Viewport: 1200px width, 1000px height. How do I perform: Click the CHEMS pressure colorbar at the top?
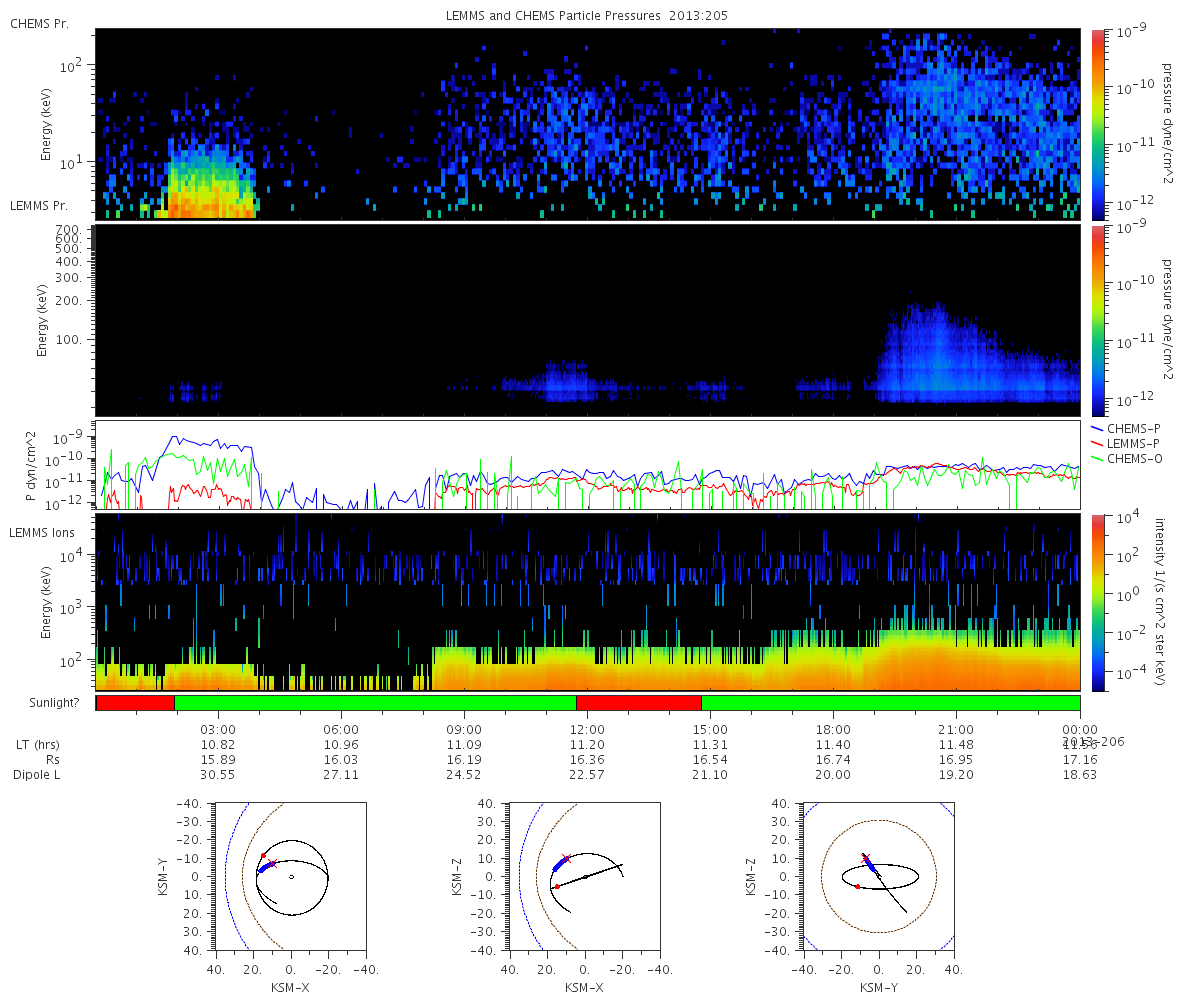pos(1097,124)
